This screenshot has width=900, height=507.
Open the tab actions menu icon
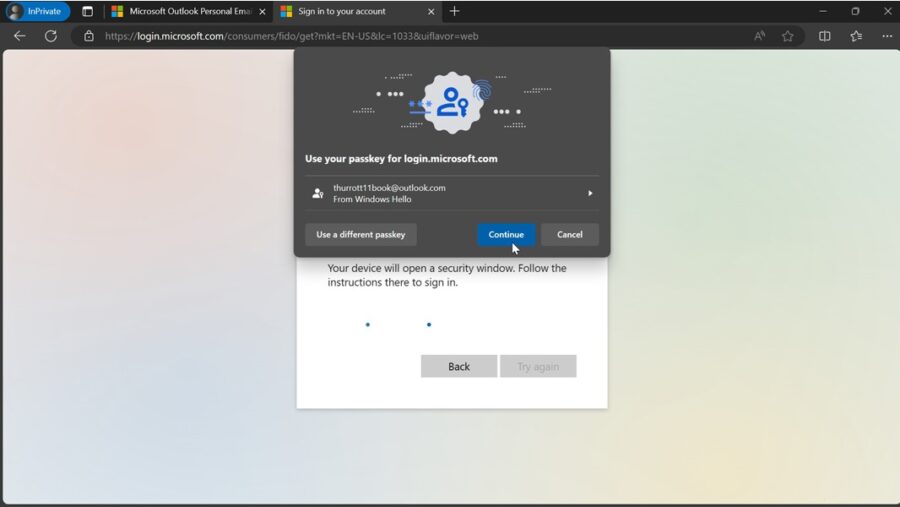point(87,11)
